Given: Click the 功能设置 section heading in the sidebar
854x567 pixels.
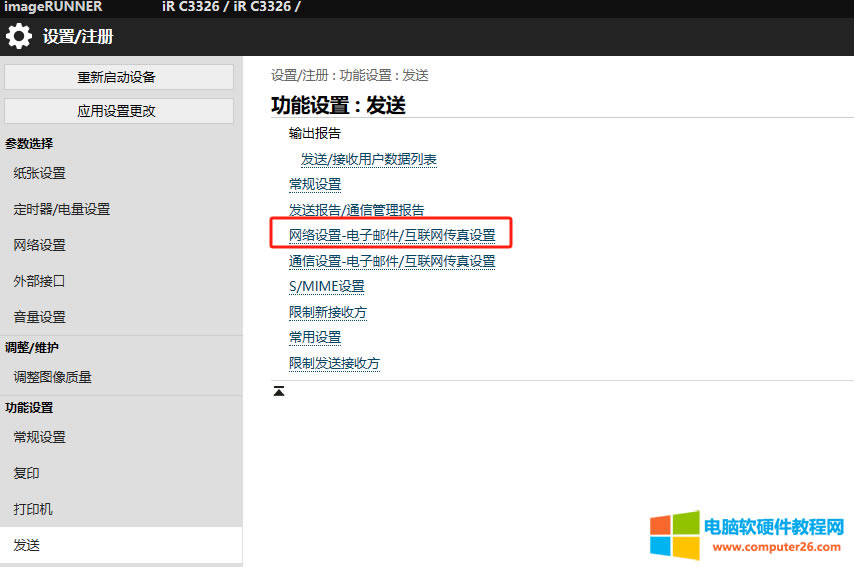Looking at the screenshot, I should tap(29, 407).
